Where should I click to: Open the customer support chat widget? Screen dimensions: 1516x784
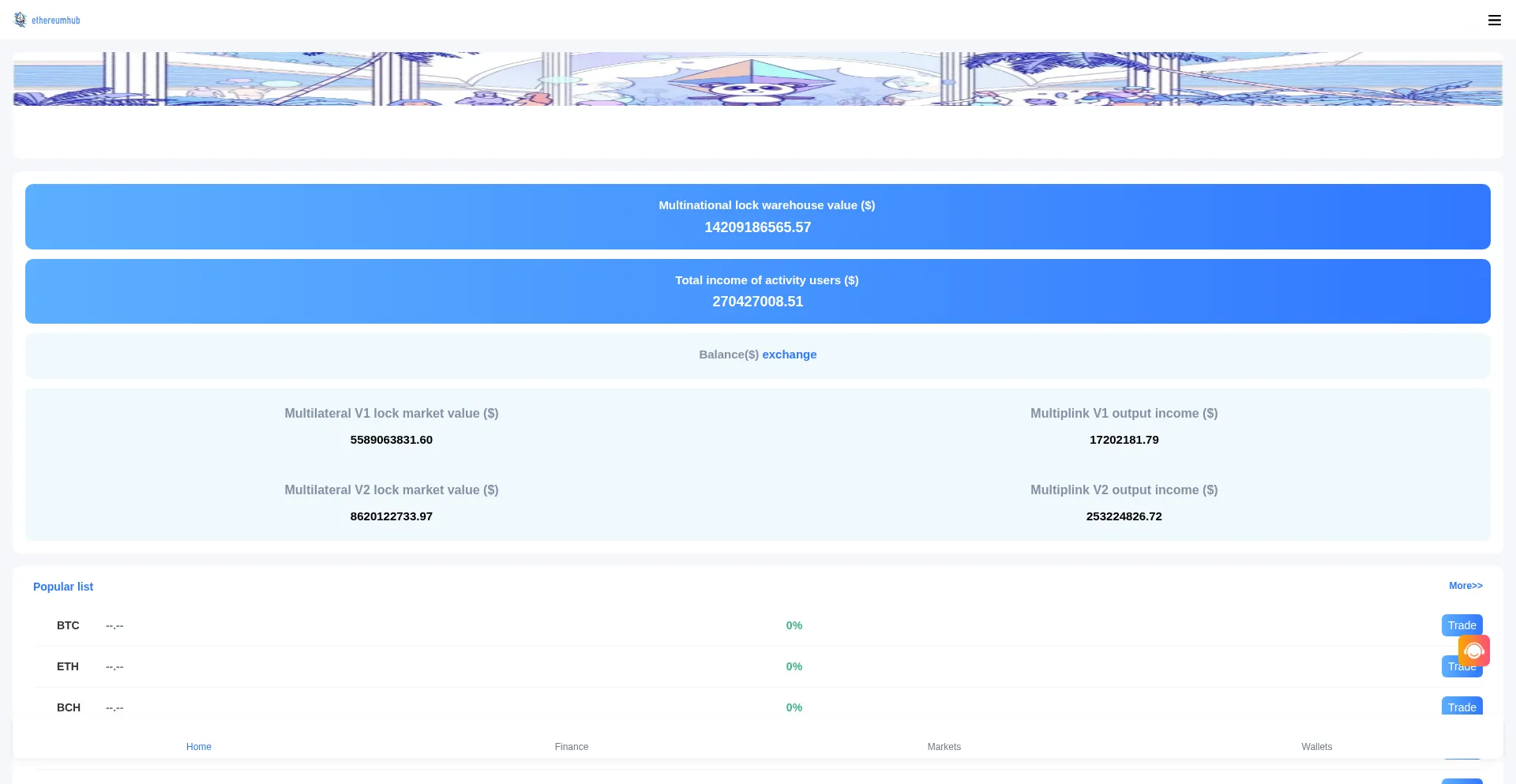click(1473, 651)
